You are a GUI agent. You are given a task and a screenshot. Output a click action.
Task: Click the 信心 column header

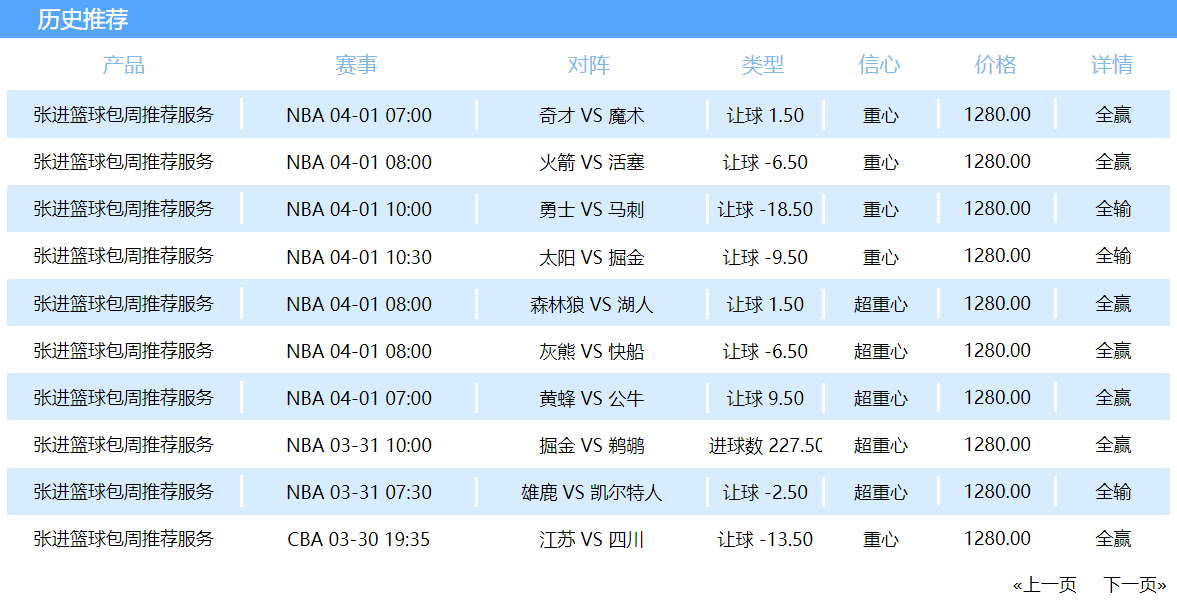[879, 65]
